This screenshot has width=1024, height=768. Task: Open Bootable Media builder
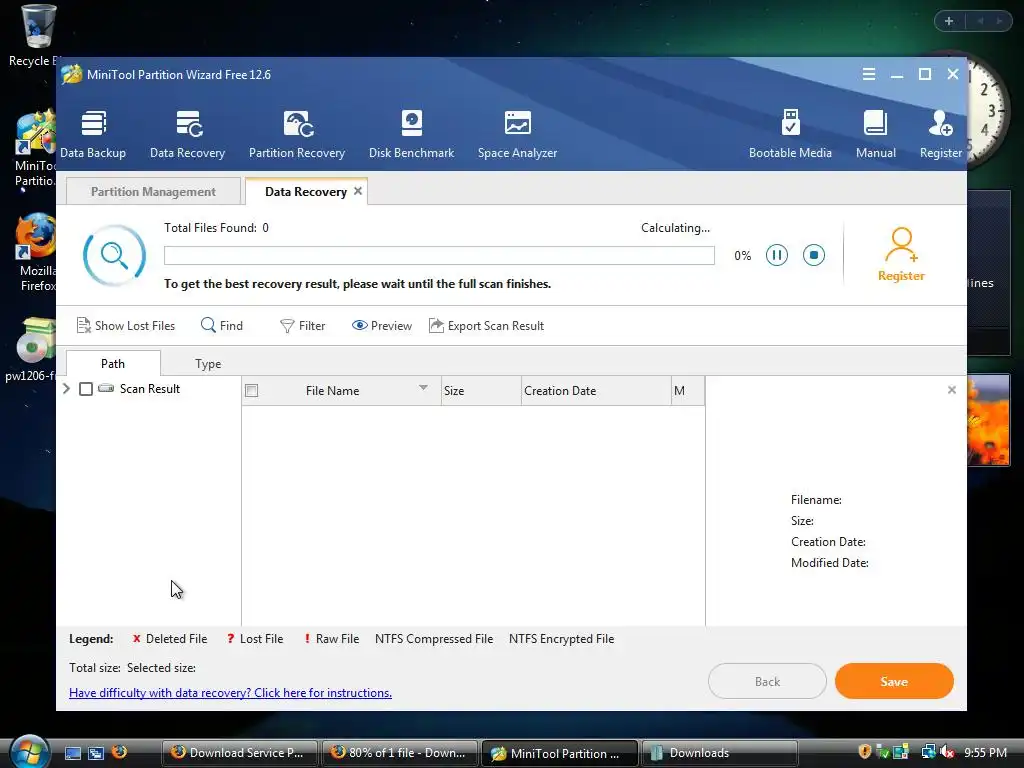pos(790,135)
